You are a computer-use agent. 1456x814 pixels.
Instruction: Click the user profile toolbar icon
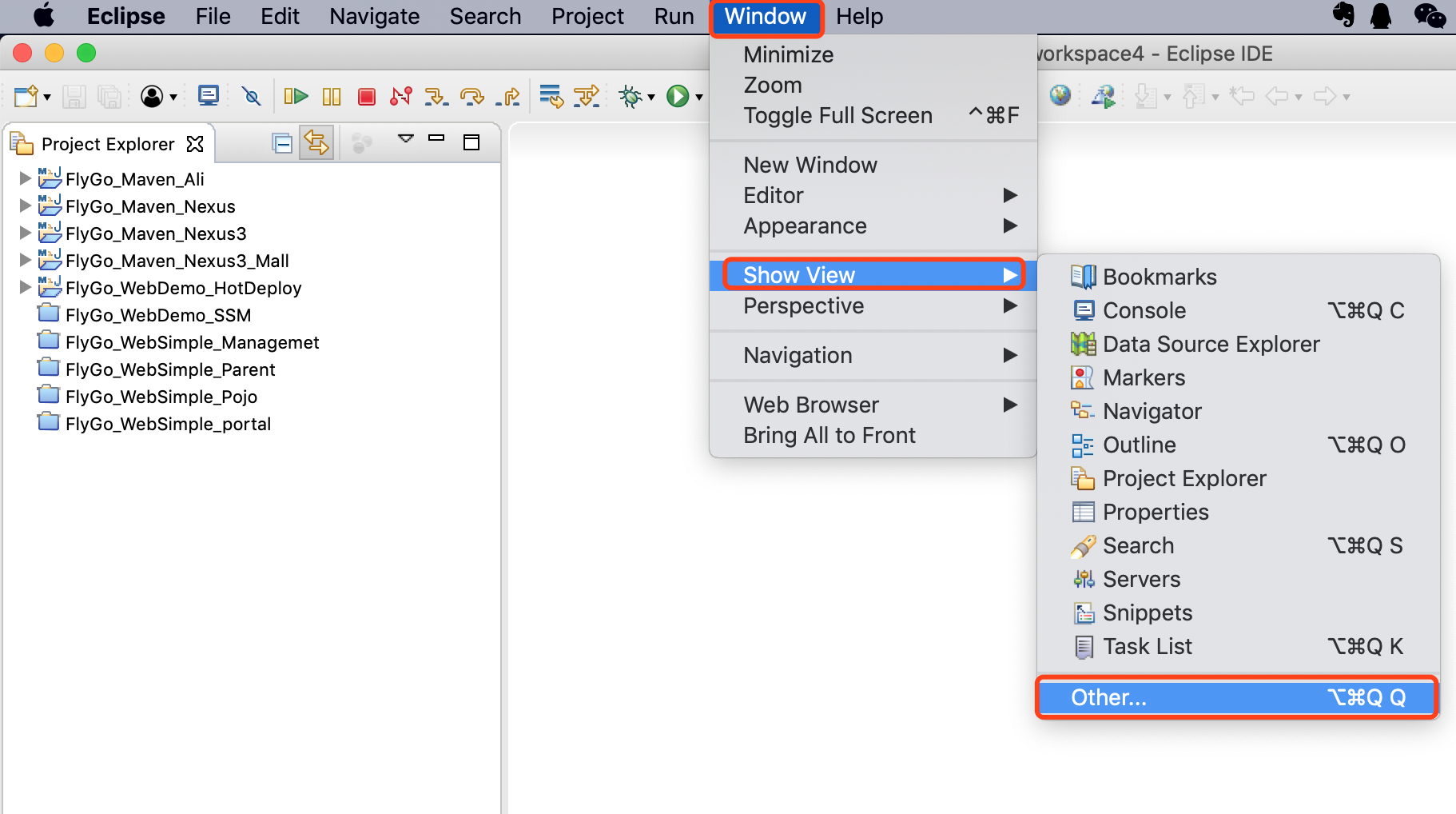point(152,97)
